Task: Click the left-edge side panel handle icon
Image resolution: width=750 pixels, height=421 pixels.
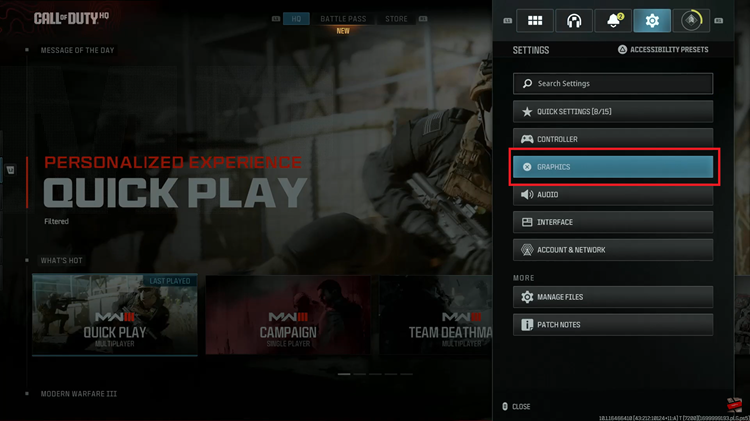Action: [x=11, y=170]
